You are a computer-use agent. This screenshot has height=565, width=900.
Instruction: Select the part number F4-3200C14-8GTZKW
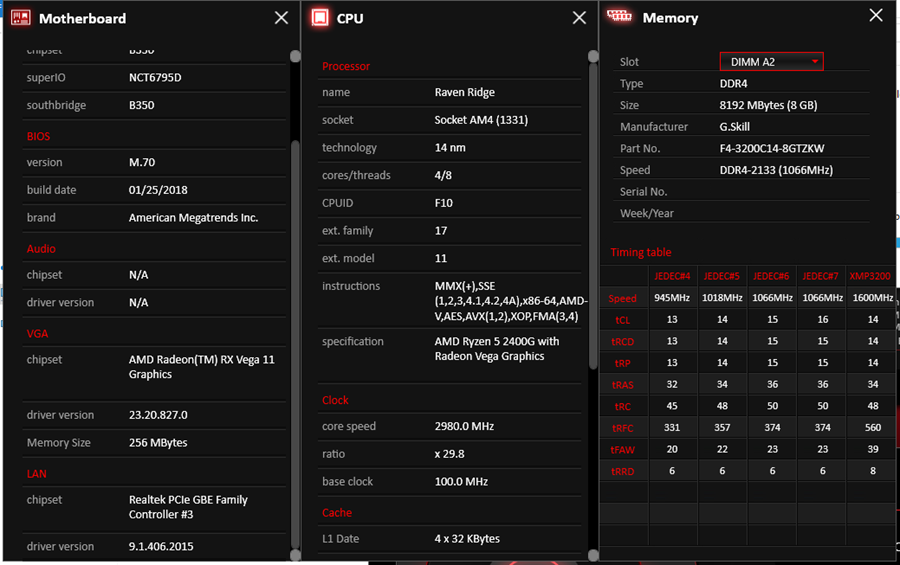click(772, 149)
